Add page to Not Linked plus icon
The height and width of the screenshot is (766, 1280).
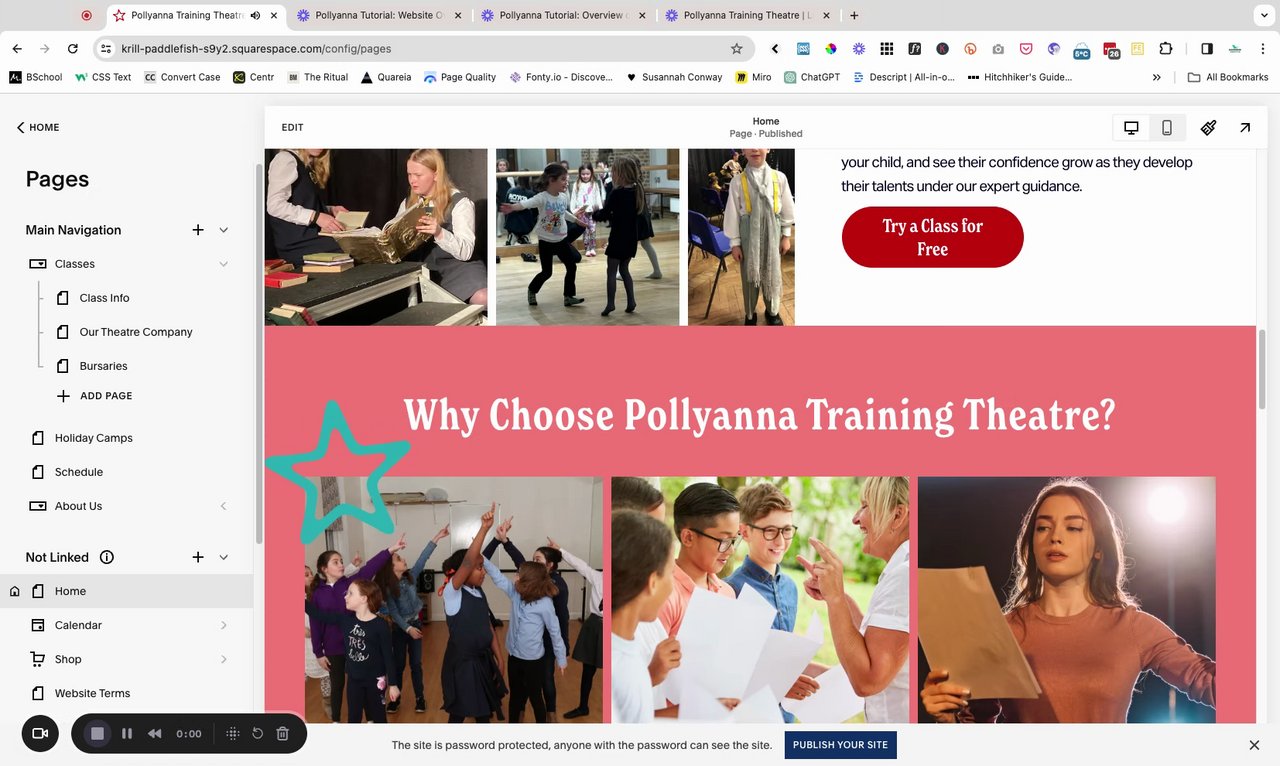(x=198, y=557)
